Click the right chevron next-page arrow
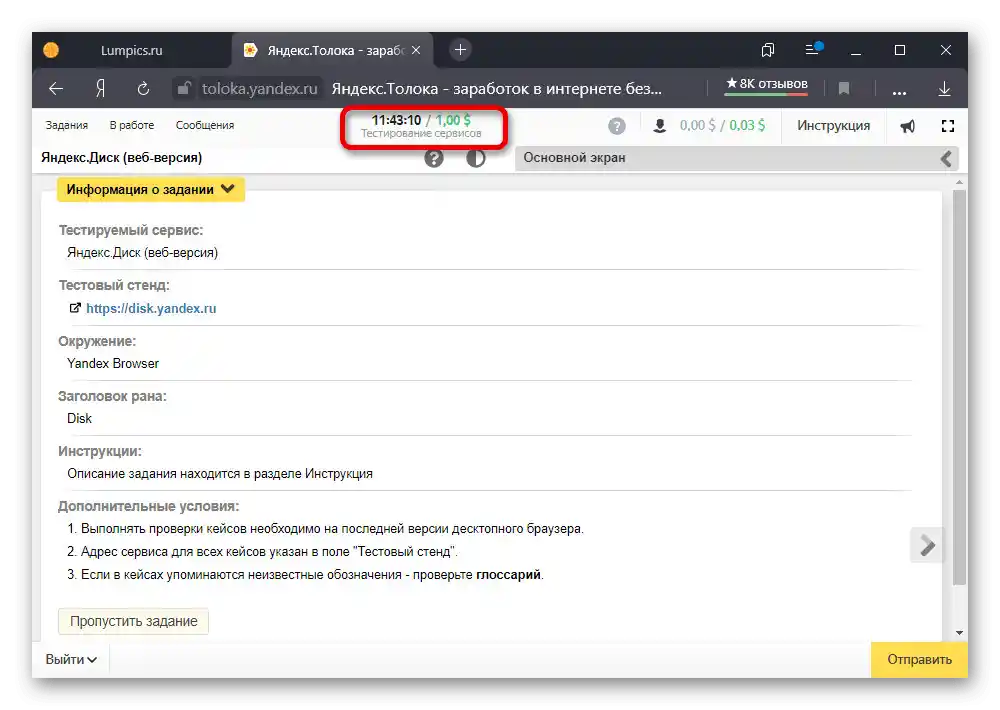This screenshot has height=710, width=1000. pyautogui.click(x=927, y=545)
